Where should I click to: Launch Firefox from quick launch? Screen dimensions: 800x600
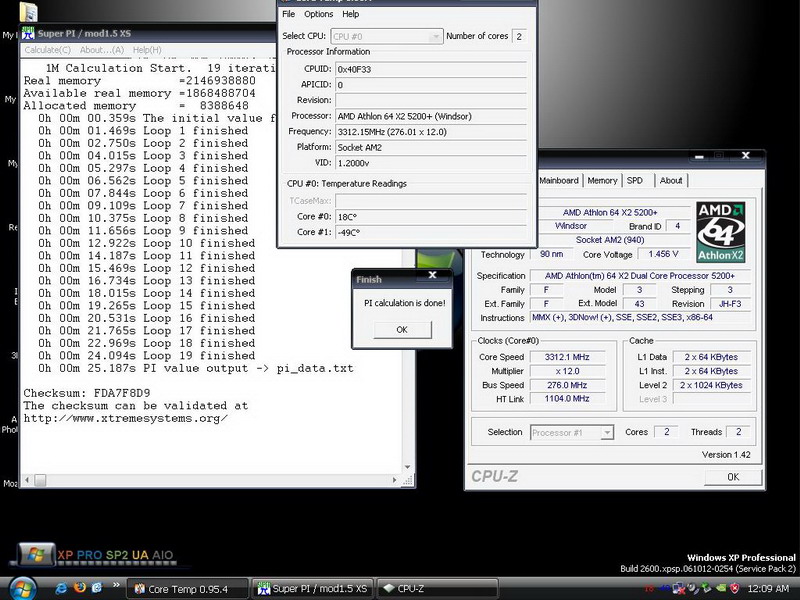(x=80, y=587)
